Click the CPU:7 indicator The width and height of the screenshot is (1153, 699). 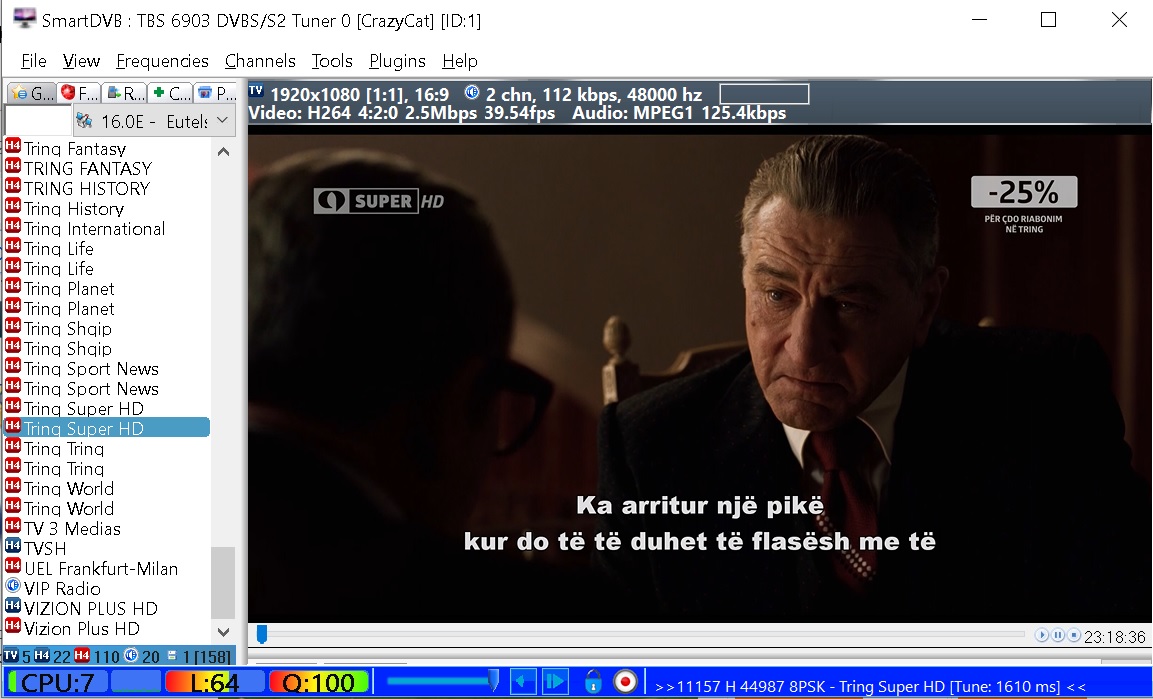pyautogui.click(x=58, y=682)
